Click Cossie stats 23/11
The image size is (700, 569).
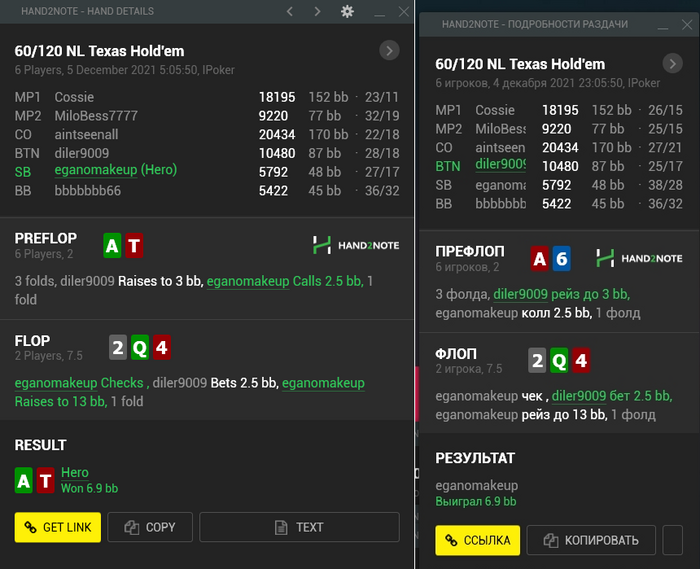point(382,97)
